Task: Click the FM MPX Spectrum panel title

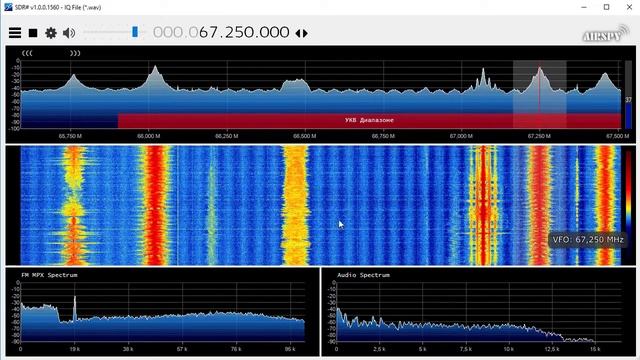Action: pyautogui.click(x=49, y=275)
